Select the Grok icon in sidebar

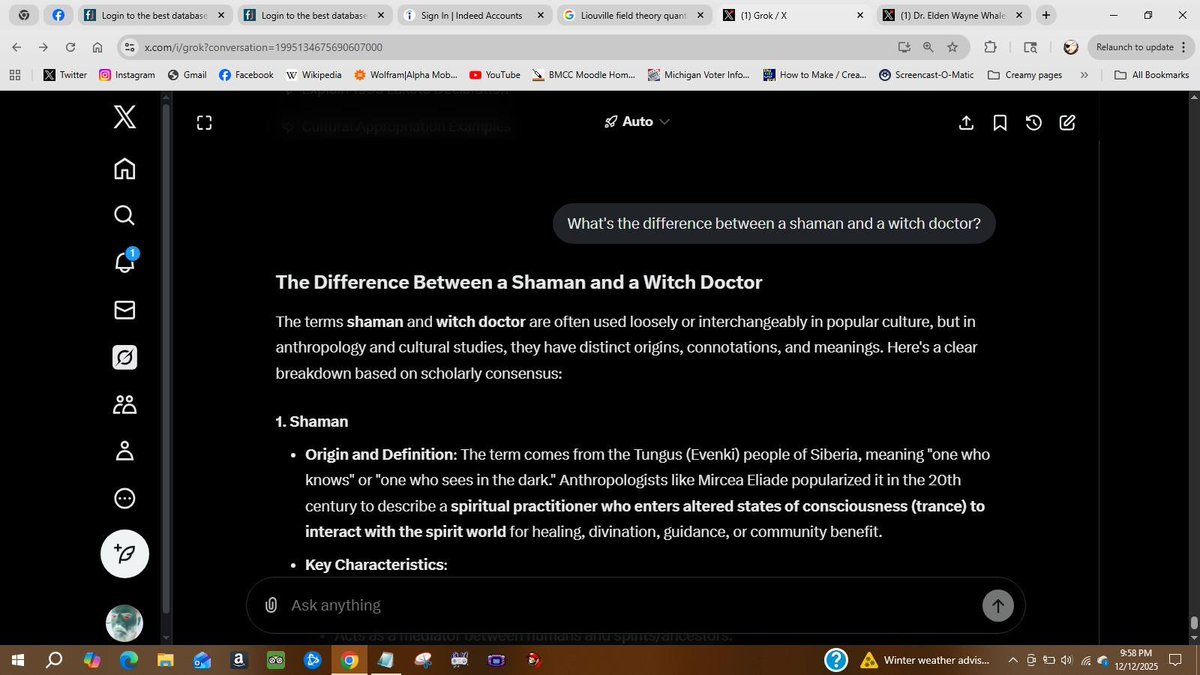click(124, 357)
